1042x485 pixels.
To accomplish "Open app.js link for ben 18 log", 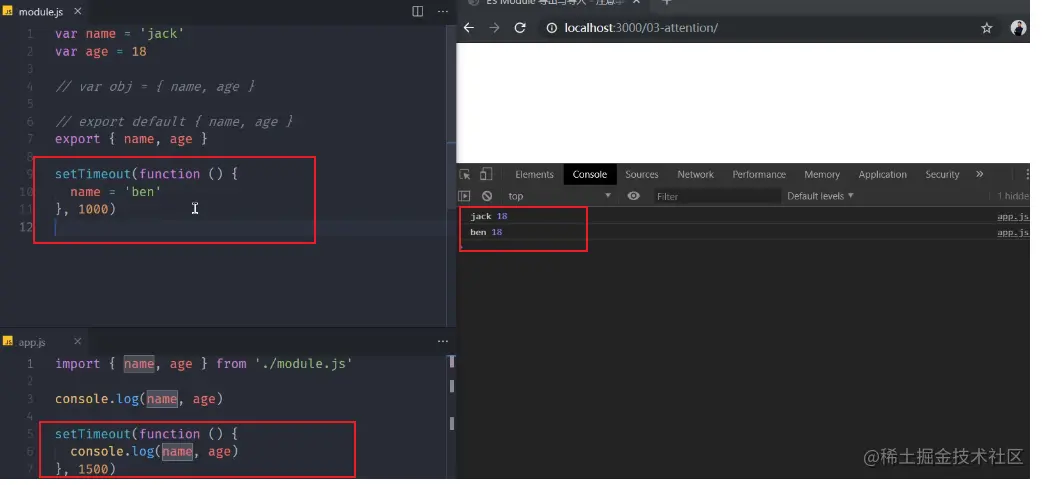I will 1013,233.
